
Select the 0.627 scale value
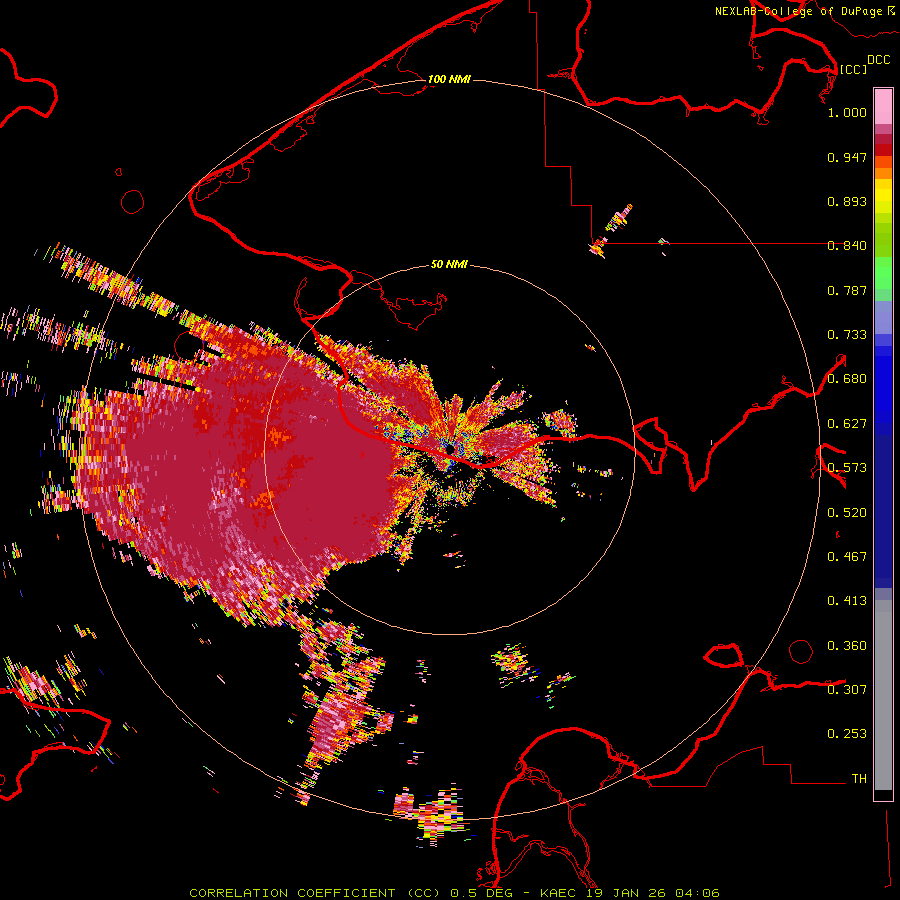coord(847,424)
